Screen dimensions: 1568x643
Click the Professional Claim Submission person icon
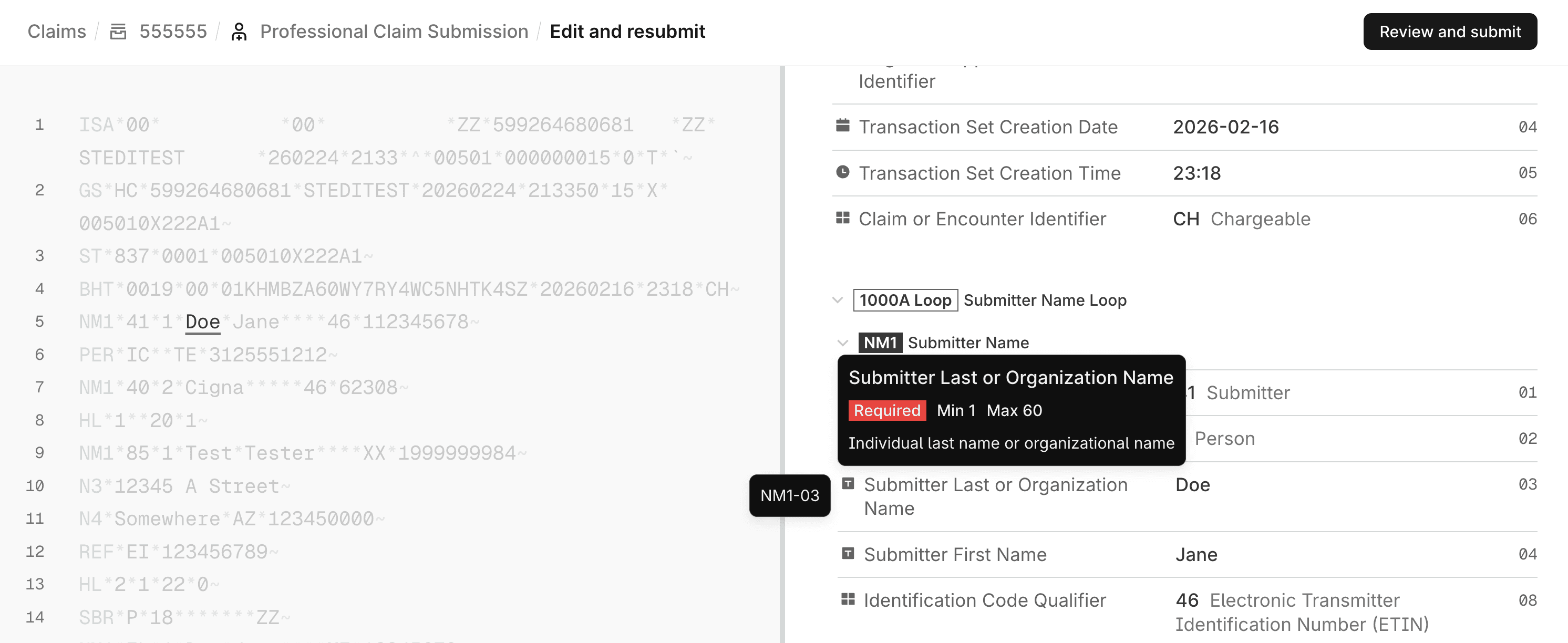click(239, 32)
